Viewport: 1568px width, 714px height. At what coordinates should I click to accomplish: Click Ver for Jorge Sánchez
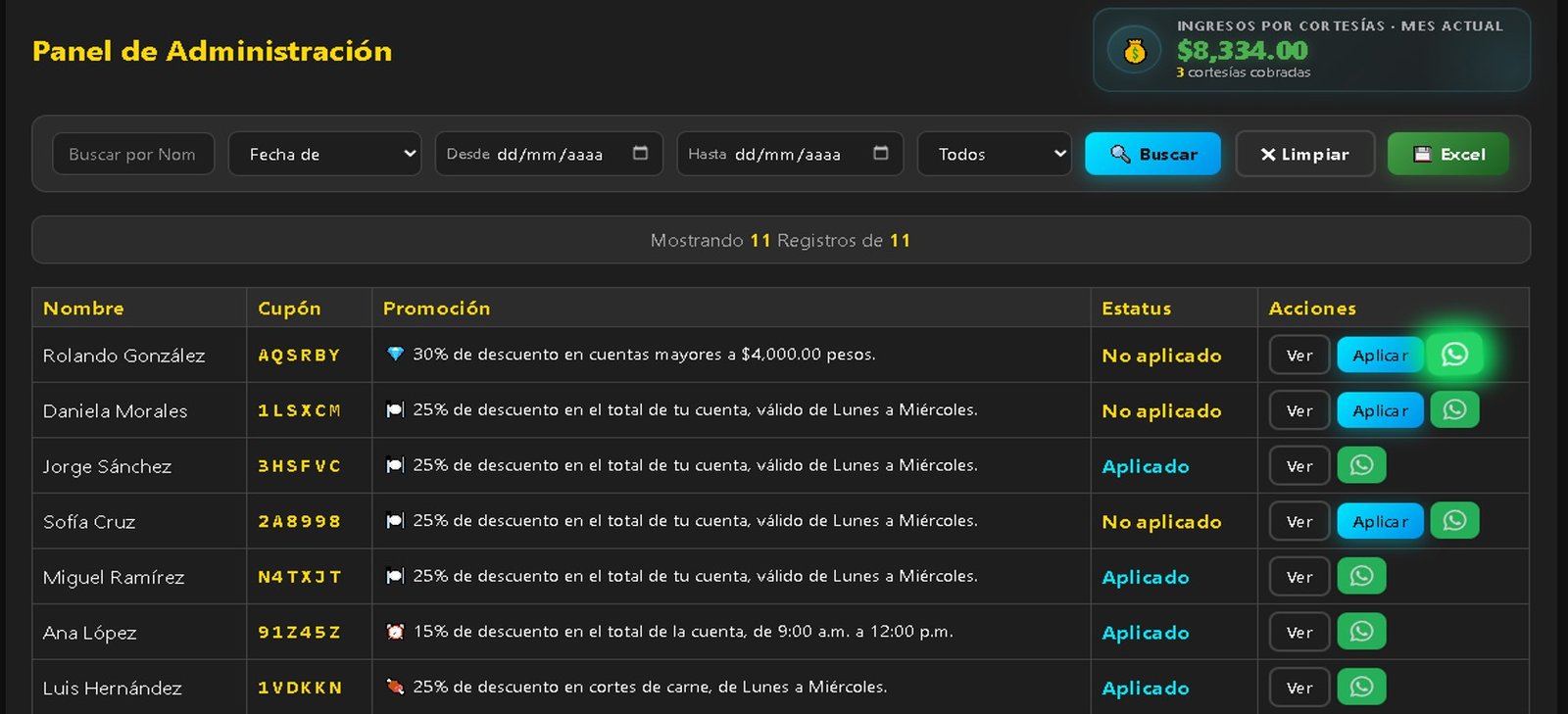[x=1299, y=466]
